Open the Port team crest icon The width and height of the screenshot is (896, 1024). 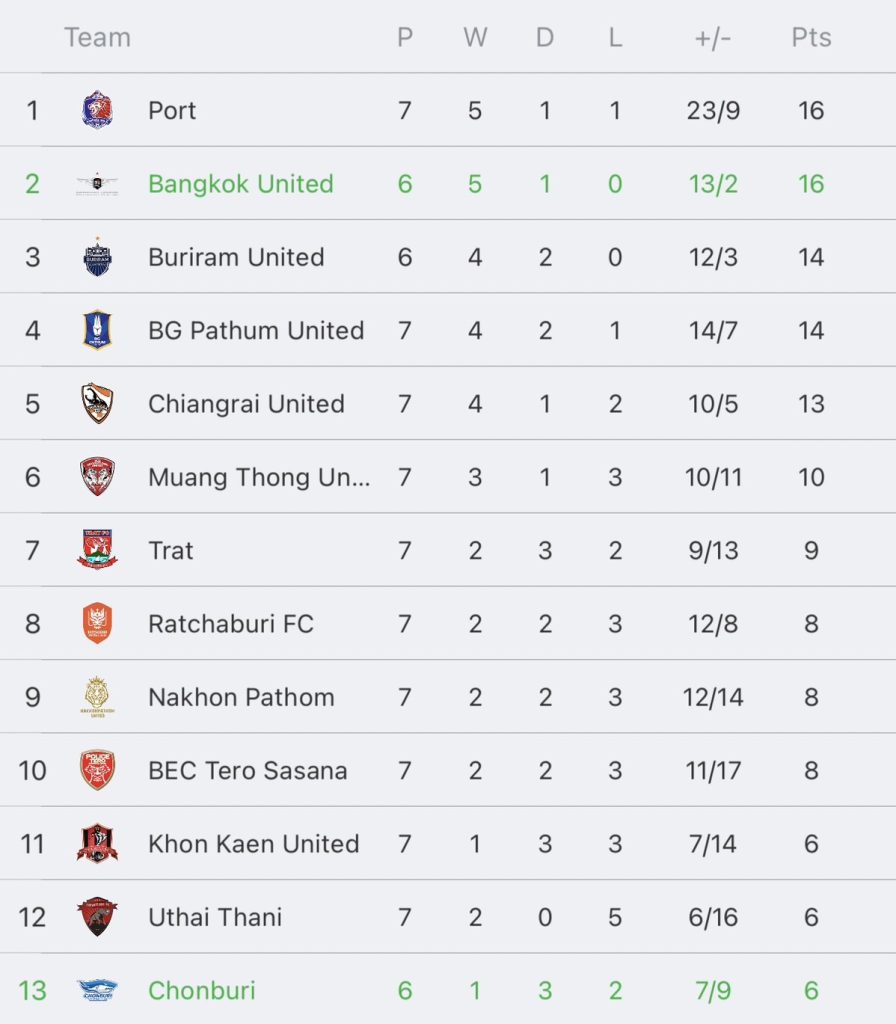[97, 110]
